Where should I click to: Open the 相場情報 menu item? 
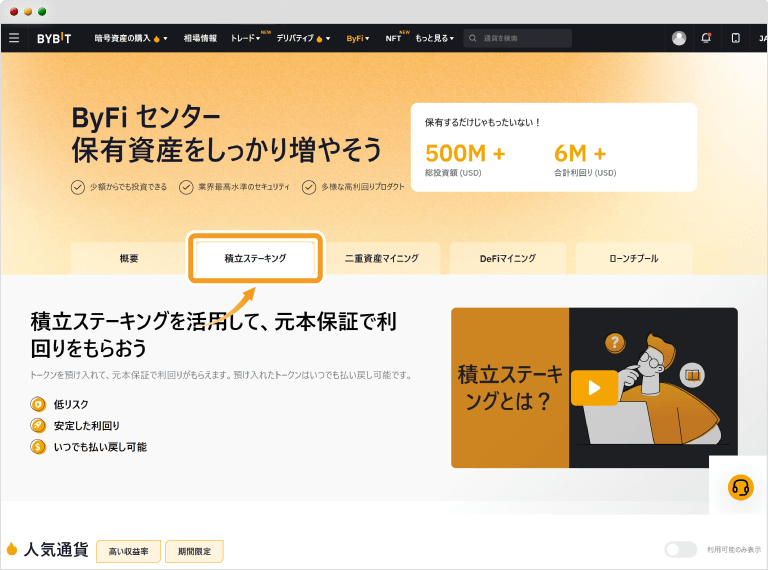click(200, 38)
